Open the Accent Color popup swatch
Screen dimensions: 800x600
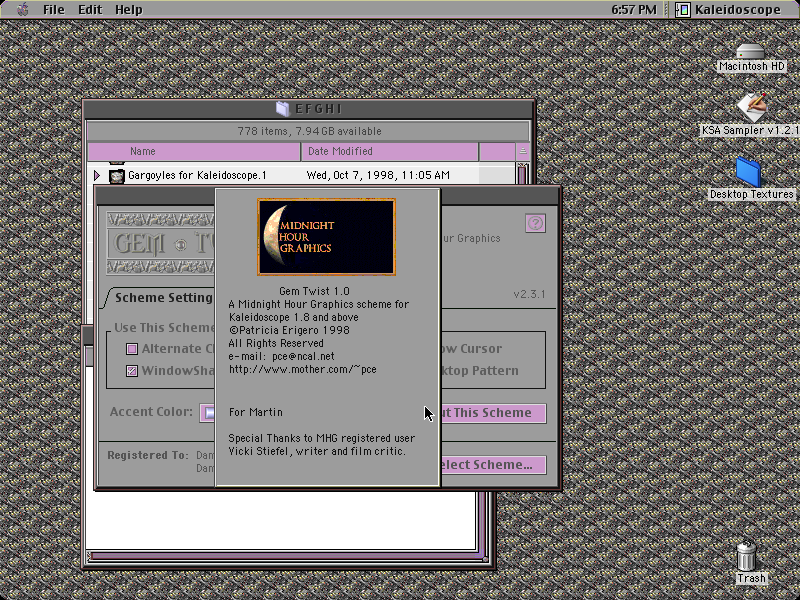click(x=207, y=413)
